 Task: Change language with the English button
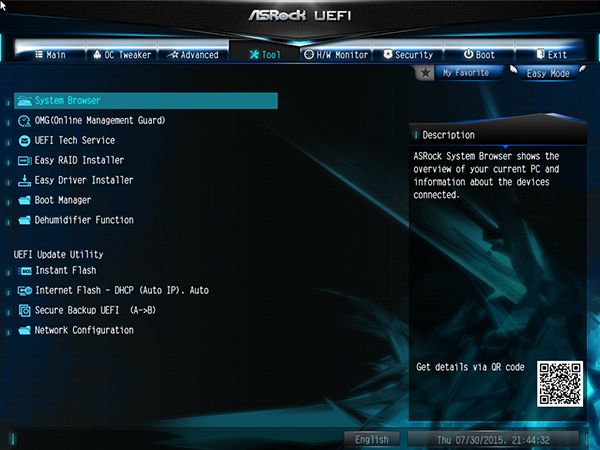click(x=372, y=439)
